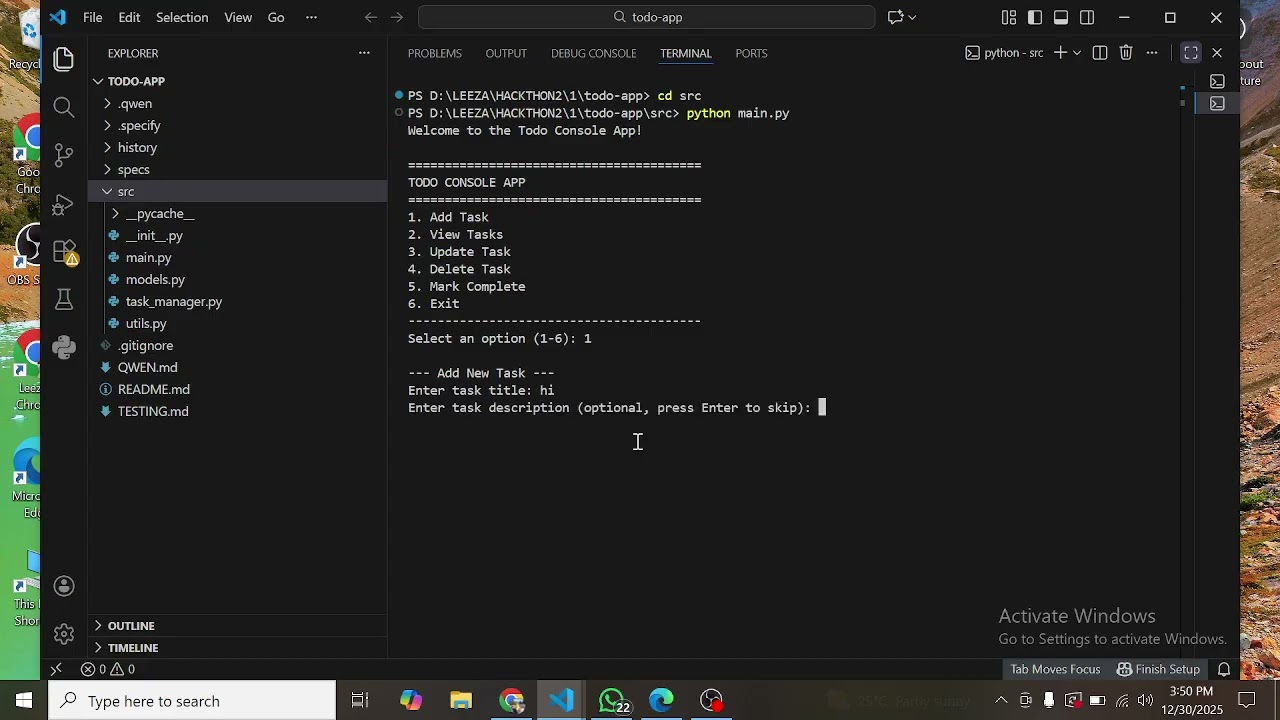Open the Accounts icon in the activity bar
The width and height of the screenshot is (1280, 720).
coord(64,586)
